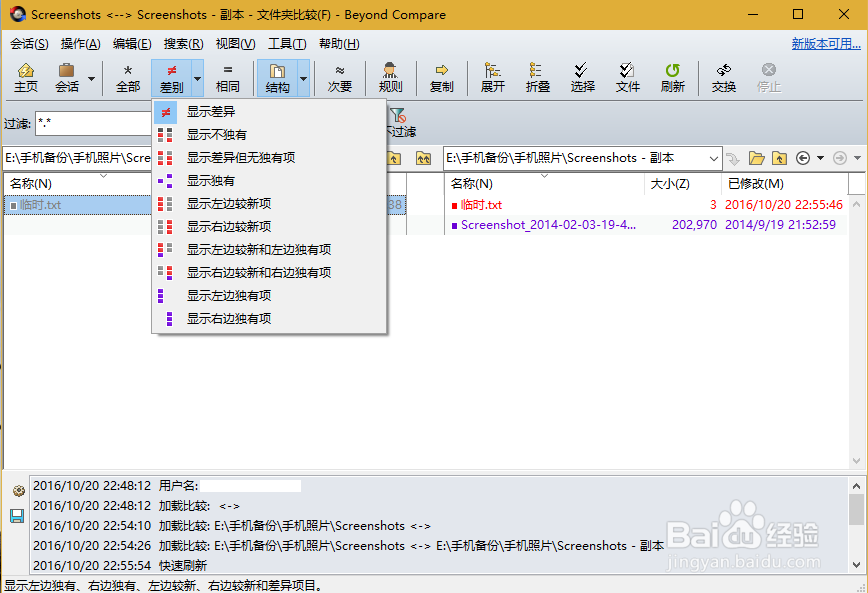The height and width of the screenshot is (593, 868).
Task: Click the 停止 stop toolbar icon
Action: 769,78
